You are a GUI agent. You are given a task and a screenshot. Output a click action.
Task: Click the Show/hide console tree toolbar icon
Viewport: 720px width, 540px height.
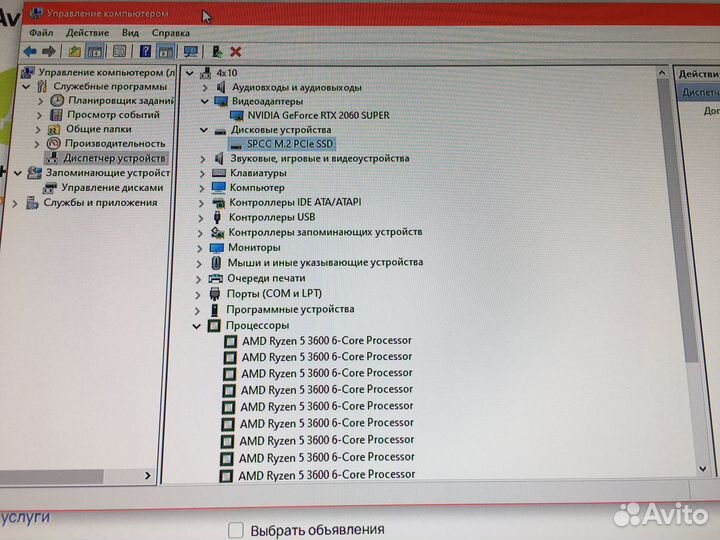(95, 51)
